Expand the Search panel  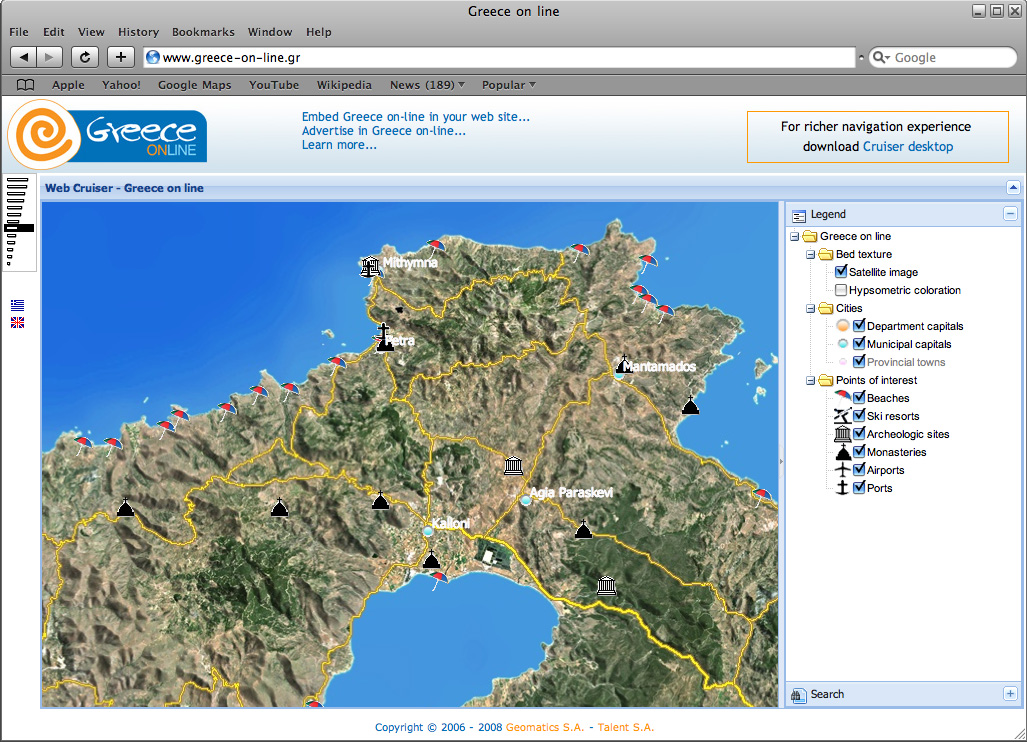(1010, 694)
